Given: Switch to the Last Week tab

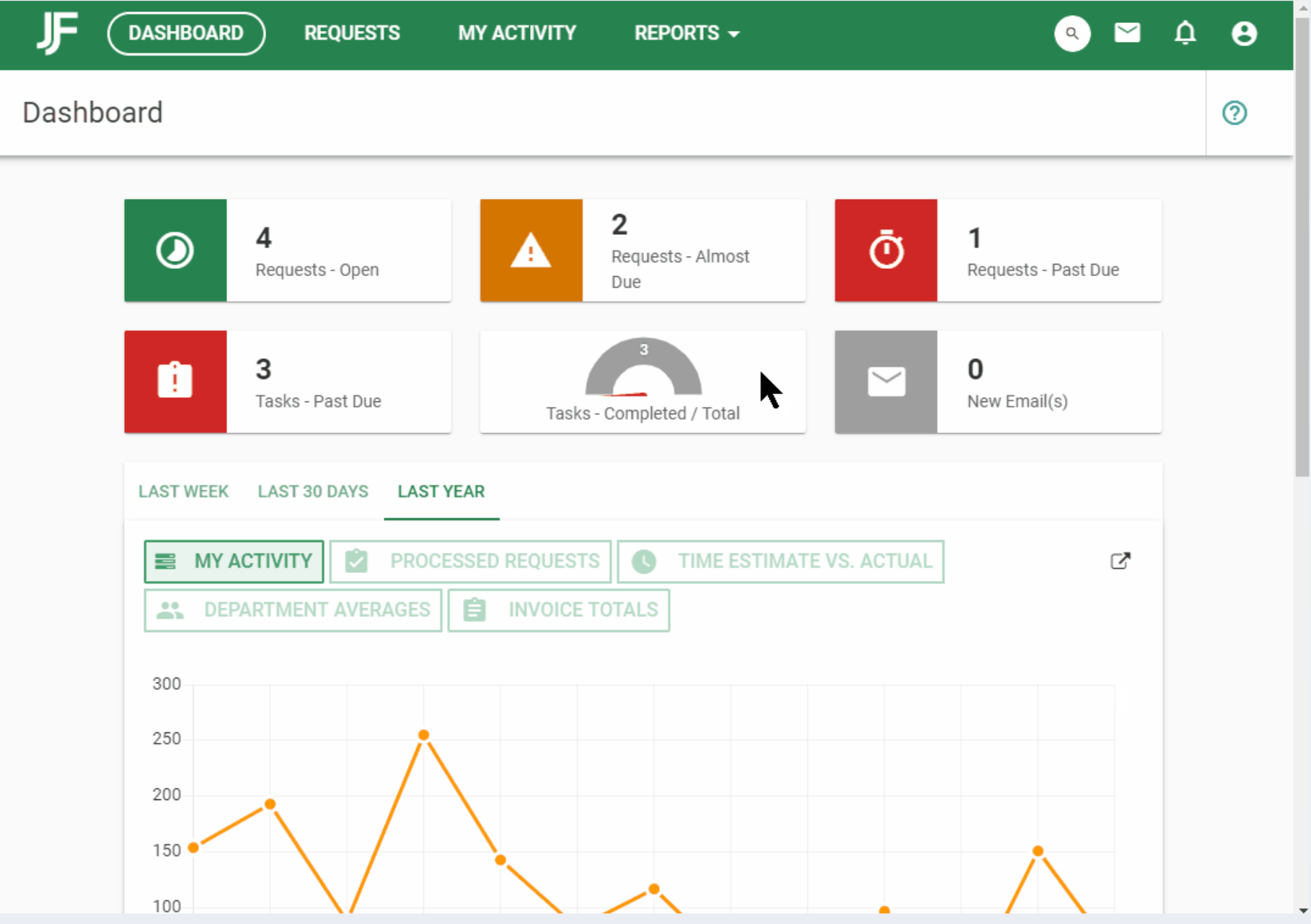Looking at the screenshot, I should pos(183,492).
